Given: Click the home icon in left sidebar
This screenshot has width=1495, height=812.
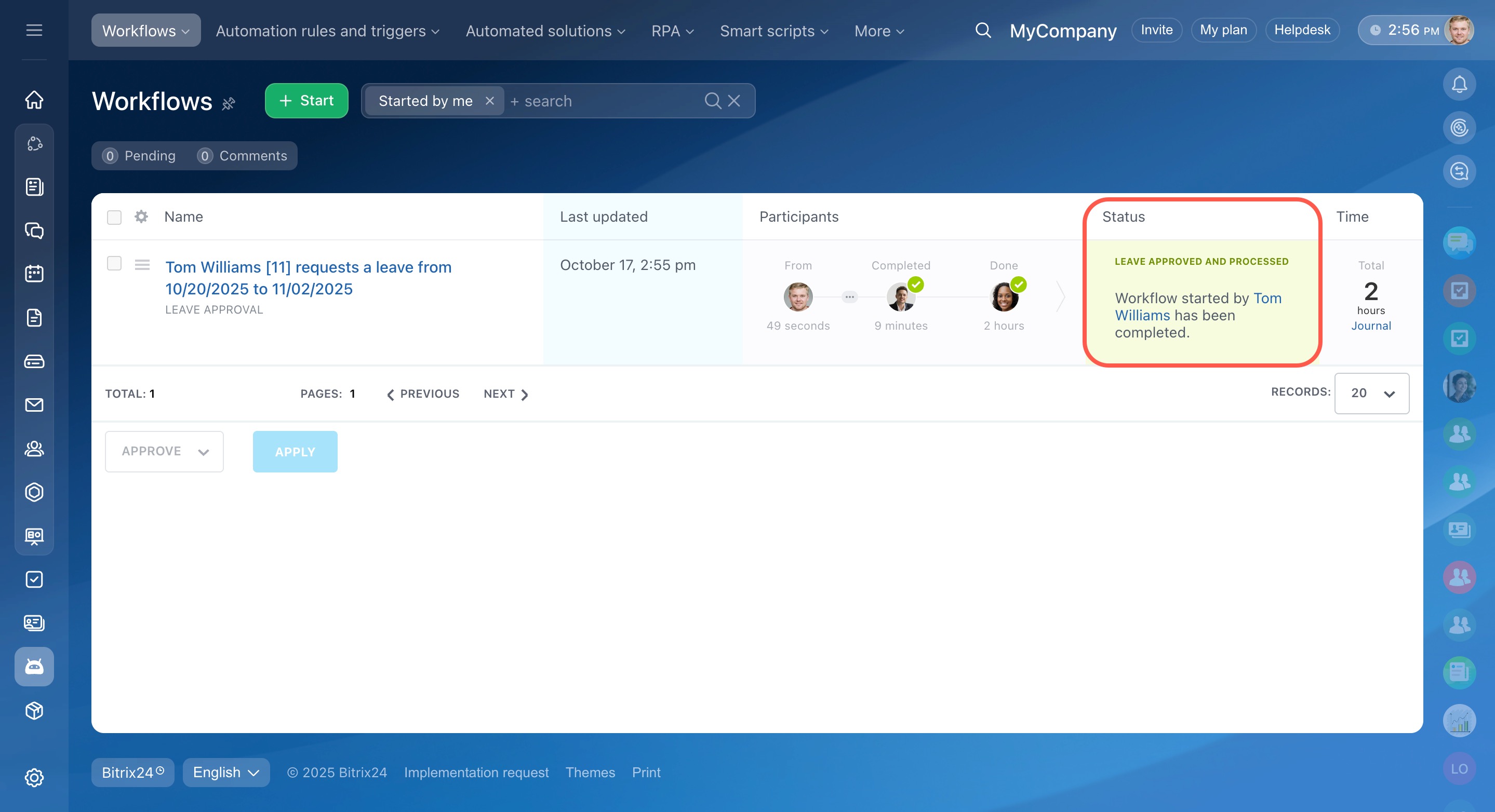Looking at the screenshot, I should click(x=34, y=100).
